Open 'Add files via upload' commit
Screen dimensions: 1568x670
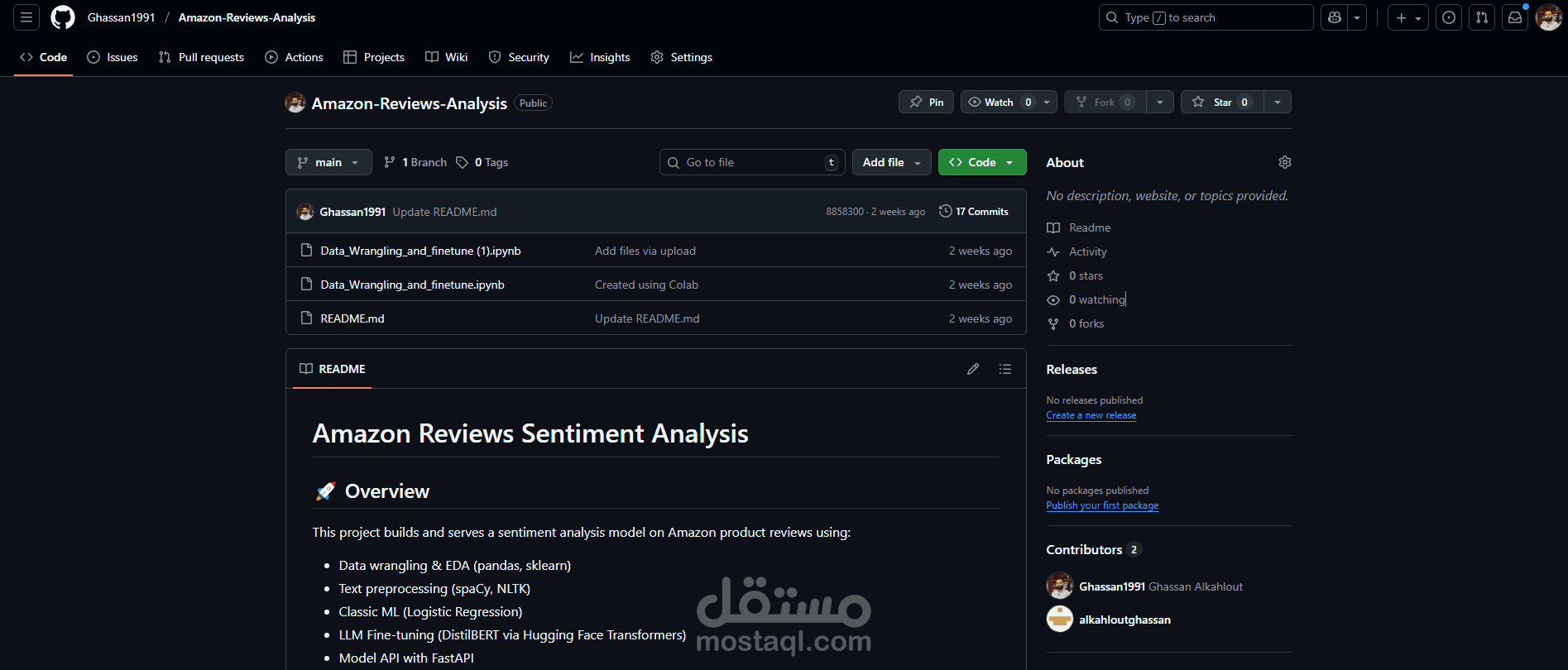pyautogui.click(x=645, y=251)
